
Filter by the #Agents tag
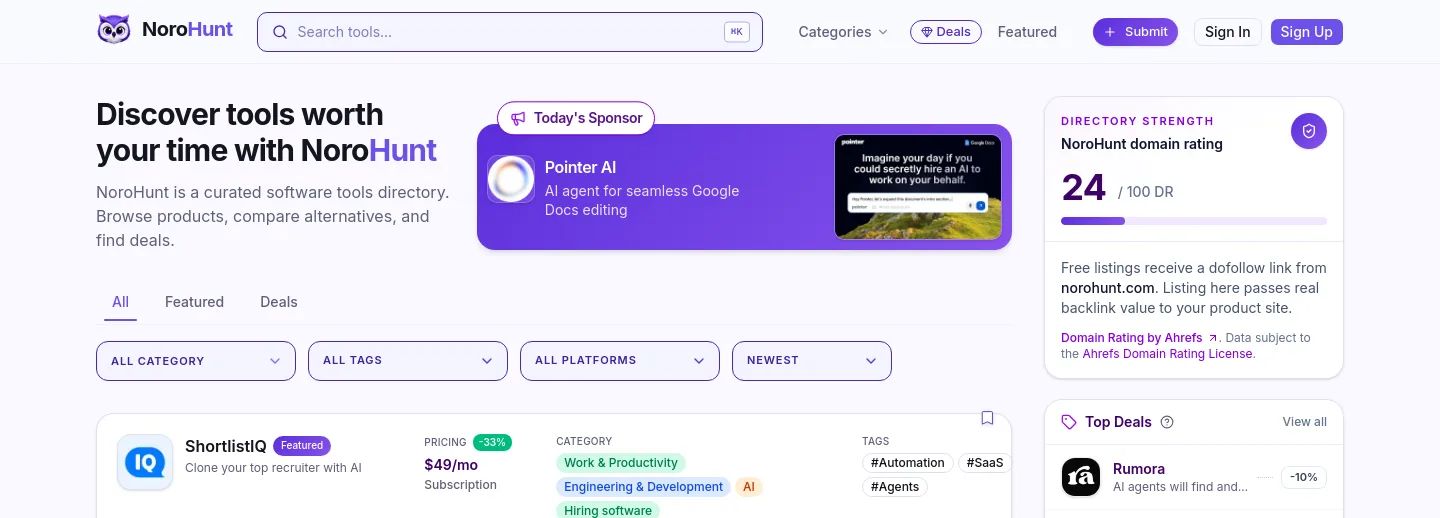click(x=895, y=487)
